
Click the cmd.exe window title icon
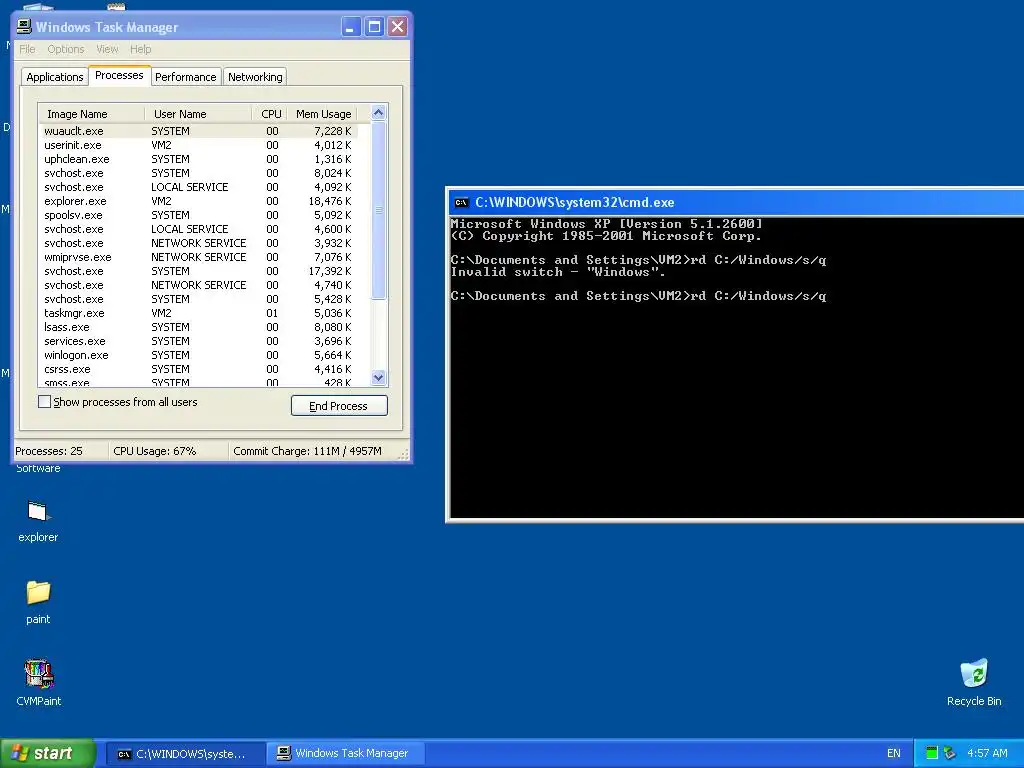coord(462,202)
